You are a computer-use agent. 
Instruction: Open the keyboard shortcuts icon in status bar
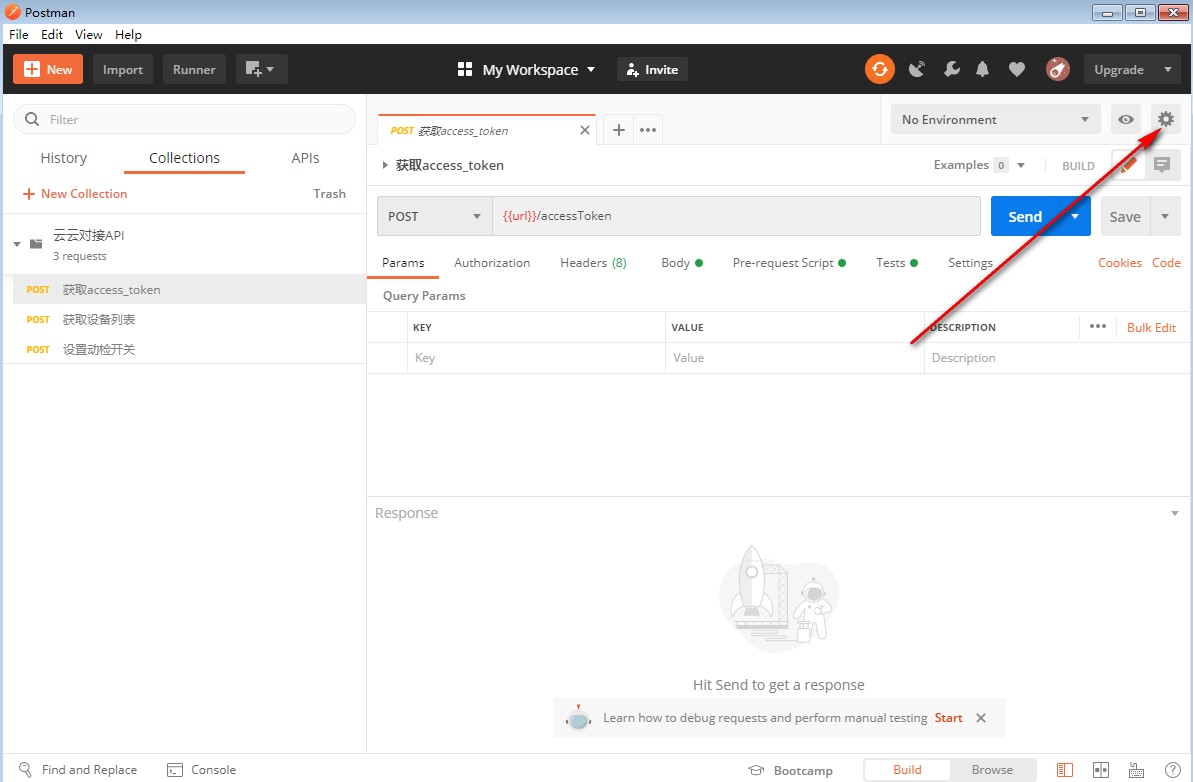coord(1136,770)
